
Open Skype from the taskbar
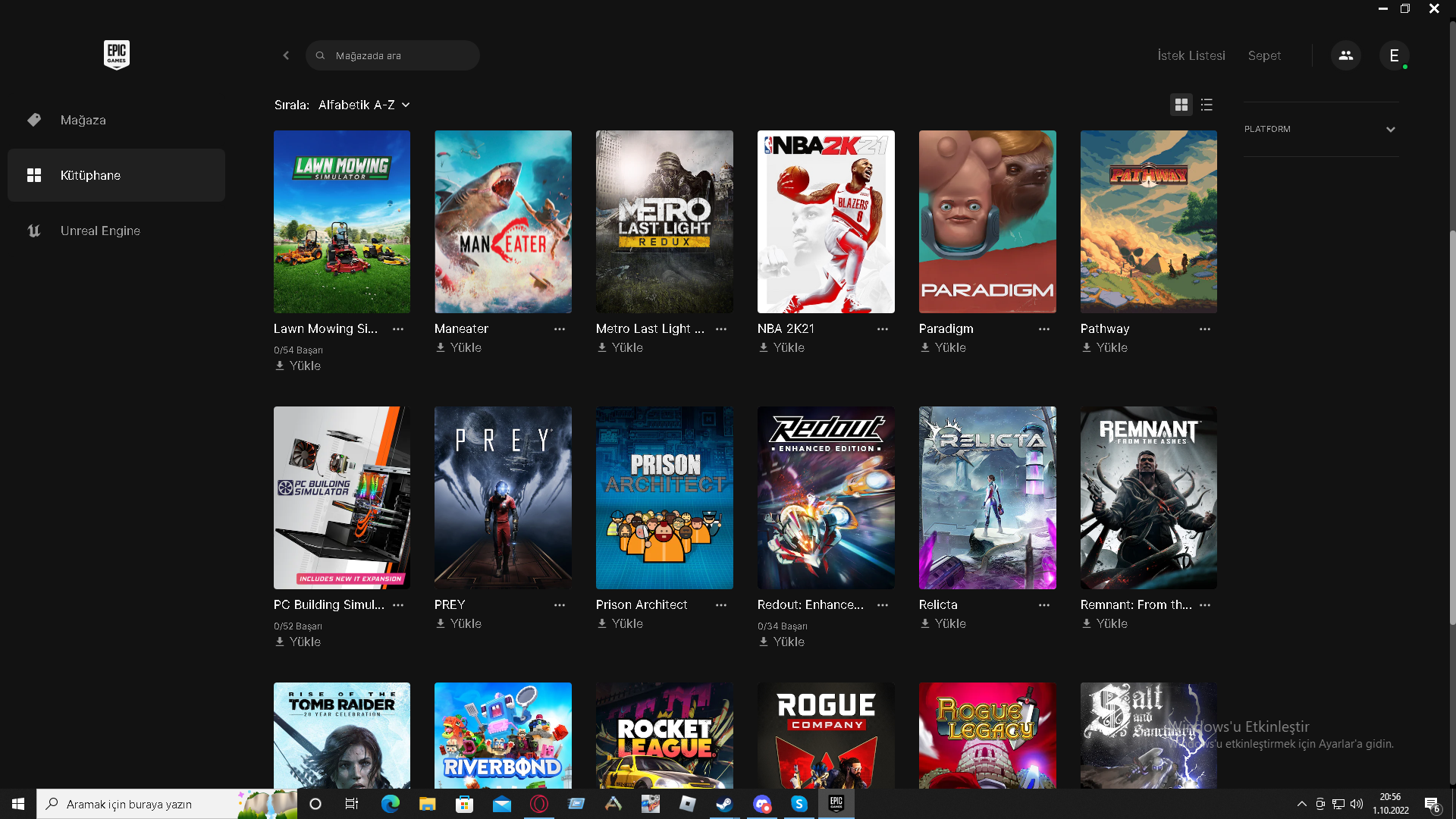[799, 804]
